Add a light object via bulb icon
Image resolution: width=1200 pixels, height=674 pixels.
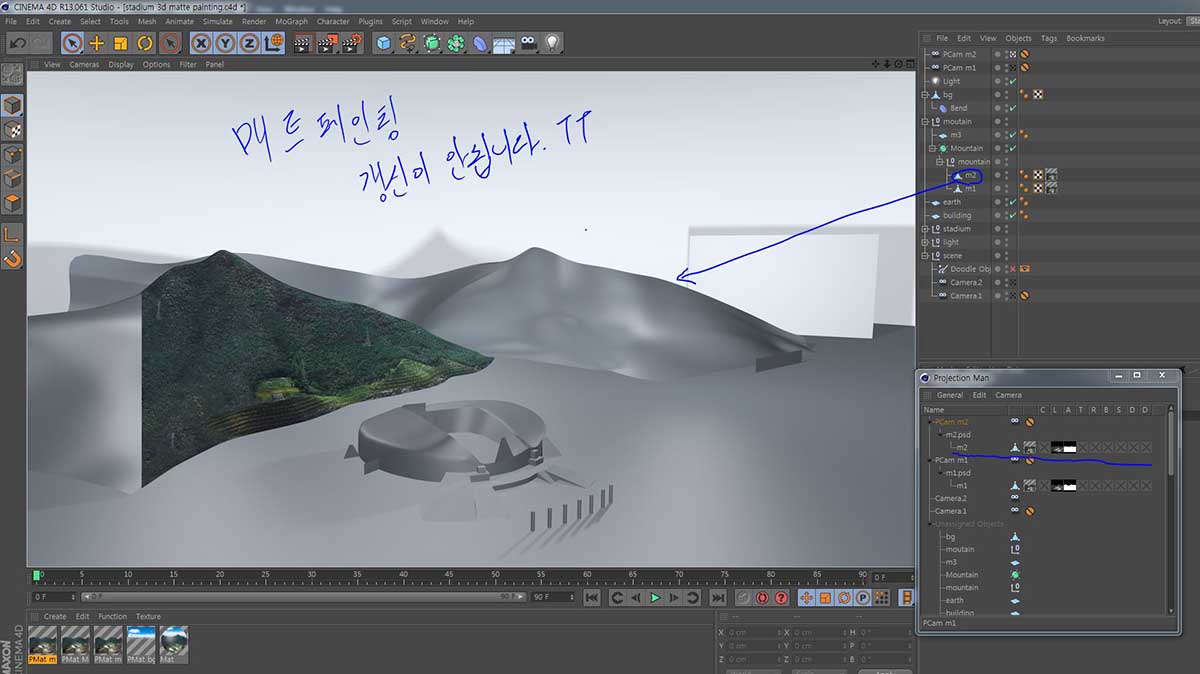tap(551, 43)
